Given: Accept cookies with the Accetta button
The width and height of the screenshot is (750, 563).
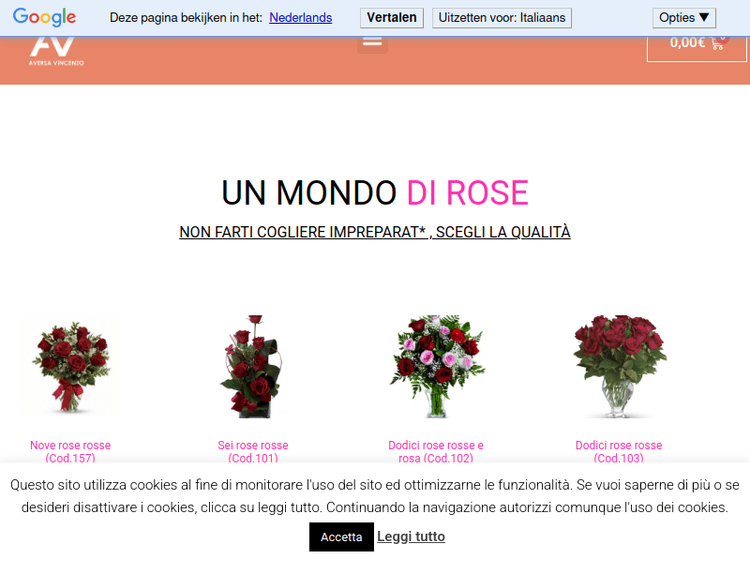Looking at the screenshot, I should click(x=341, y=537).
